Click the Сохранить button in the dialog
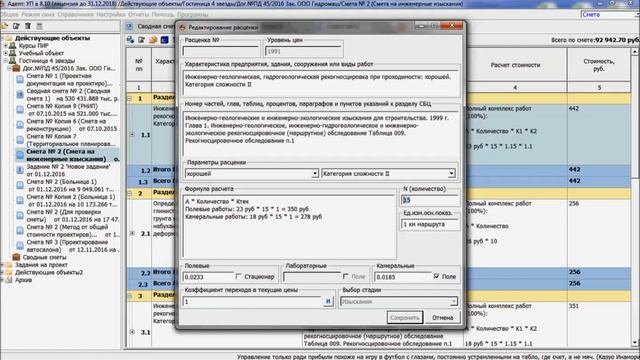This screenshot has height=360, width=640. pos(405,318)
